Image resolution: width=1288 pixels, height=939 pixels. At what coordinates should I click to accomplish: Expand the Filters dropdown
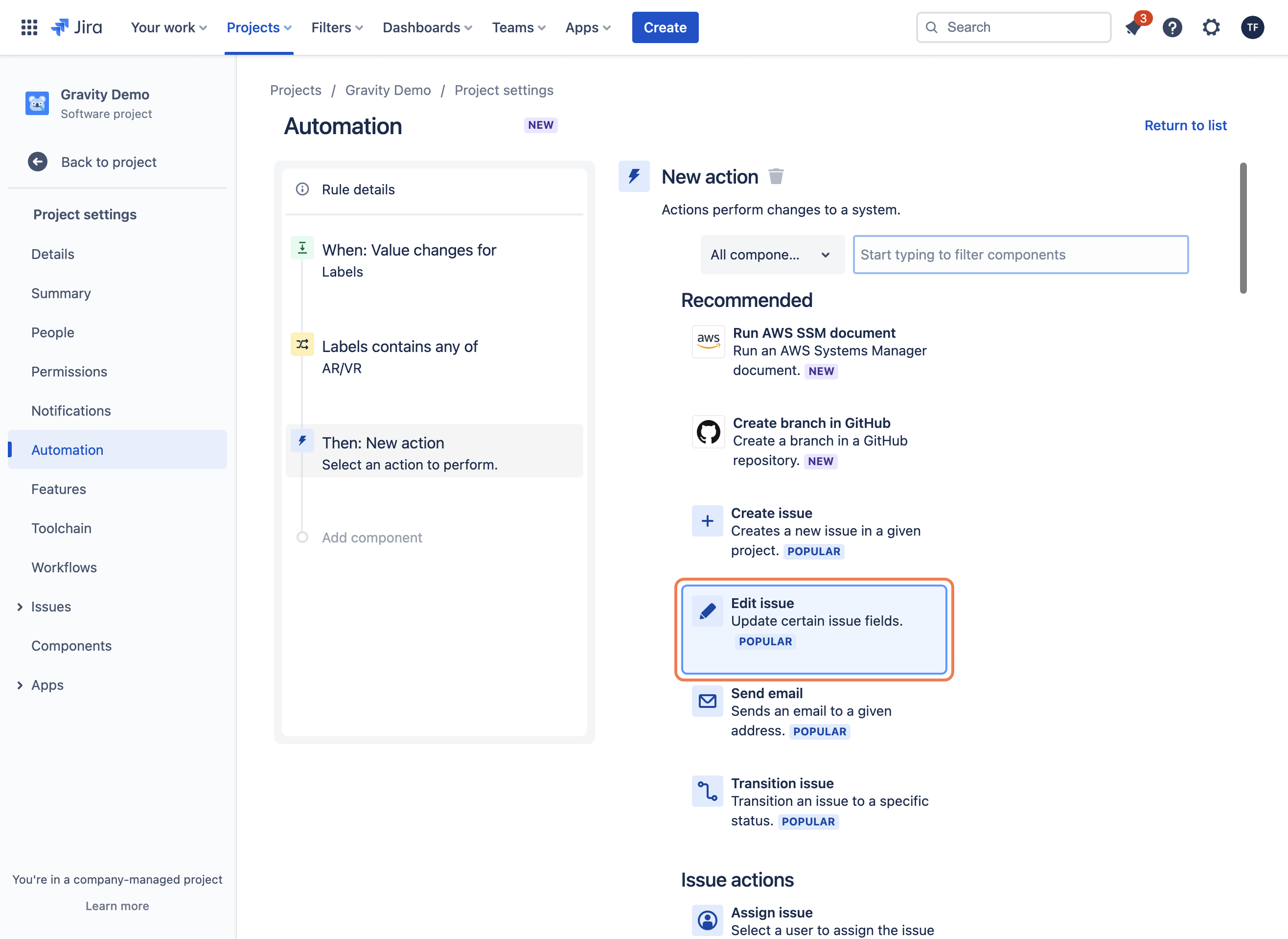point(337,27)
